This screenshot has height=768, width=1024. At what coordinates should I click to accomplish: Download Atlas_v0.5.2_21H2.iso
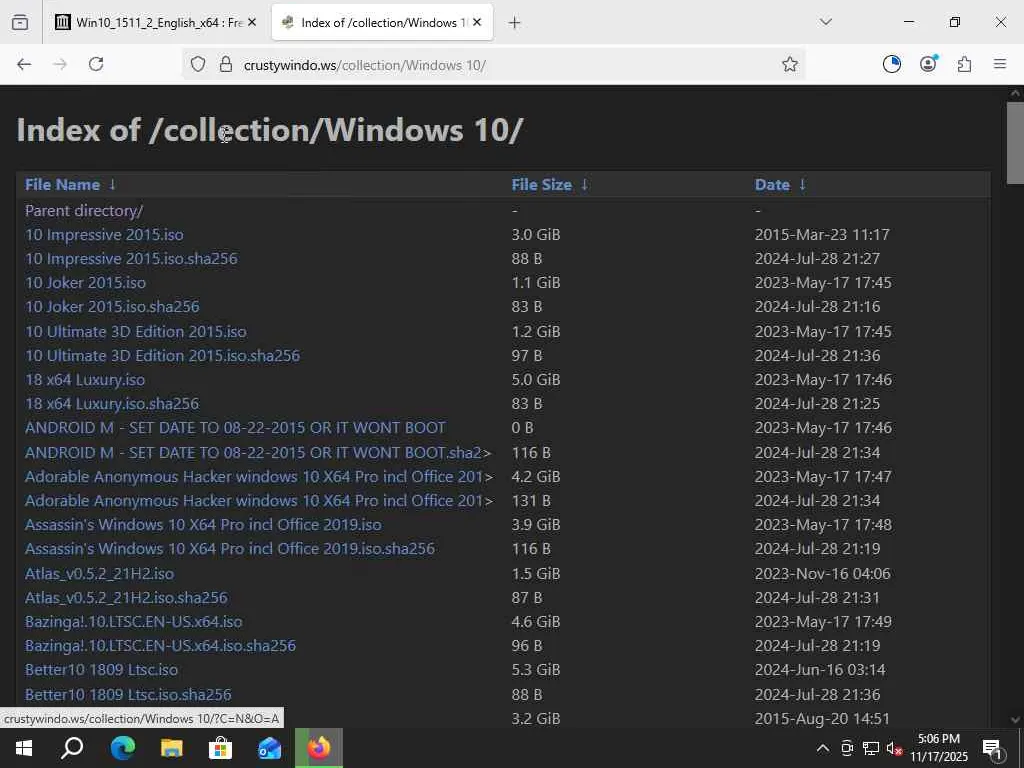99,573
